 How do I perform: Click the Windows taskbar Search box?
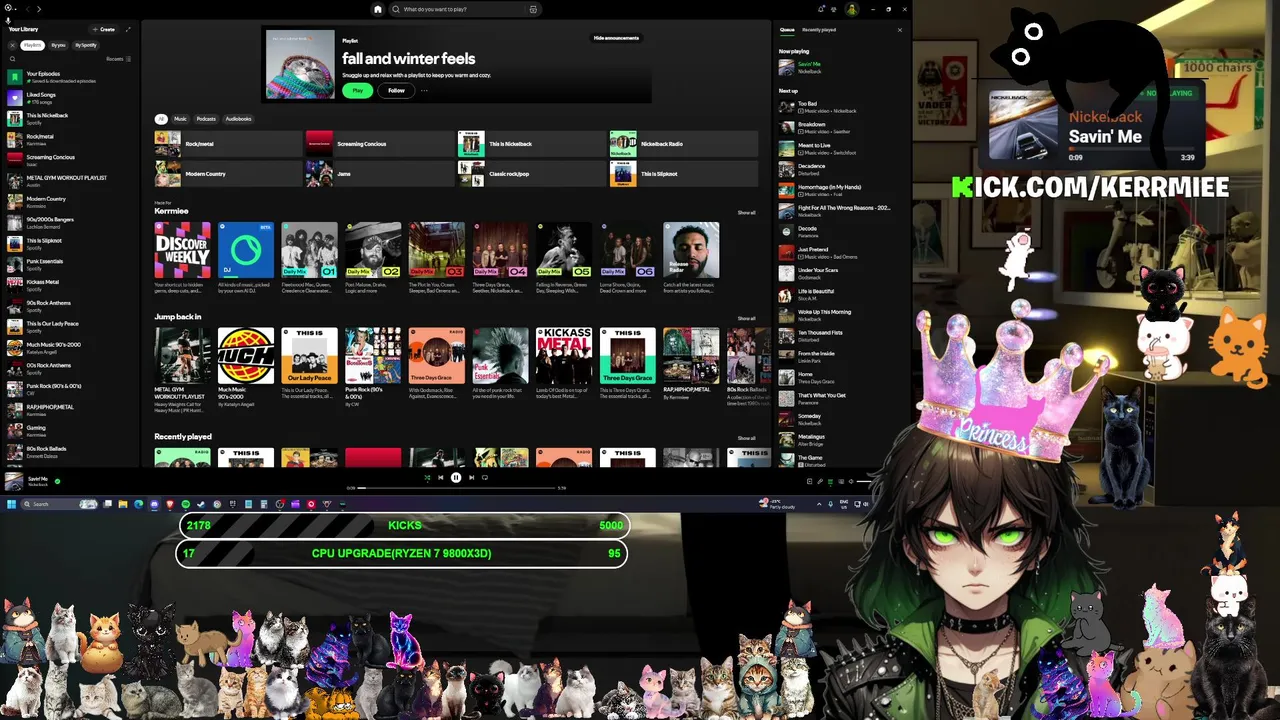(60, 504)
